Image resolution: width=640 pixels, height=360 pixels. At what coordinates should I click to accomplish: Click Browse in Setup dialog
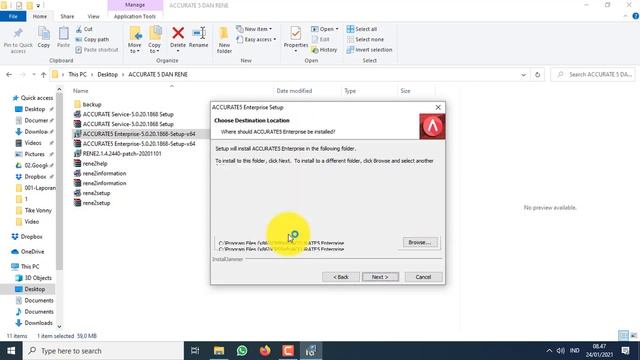(420, 242)
